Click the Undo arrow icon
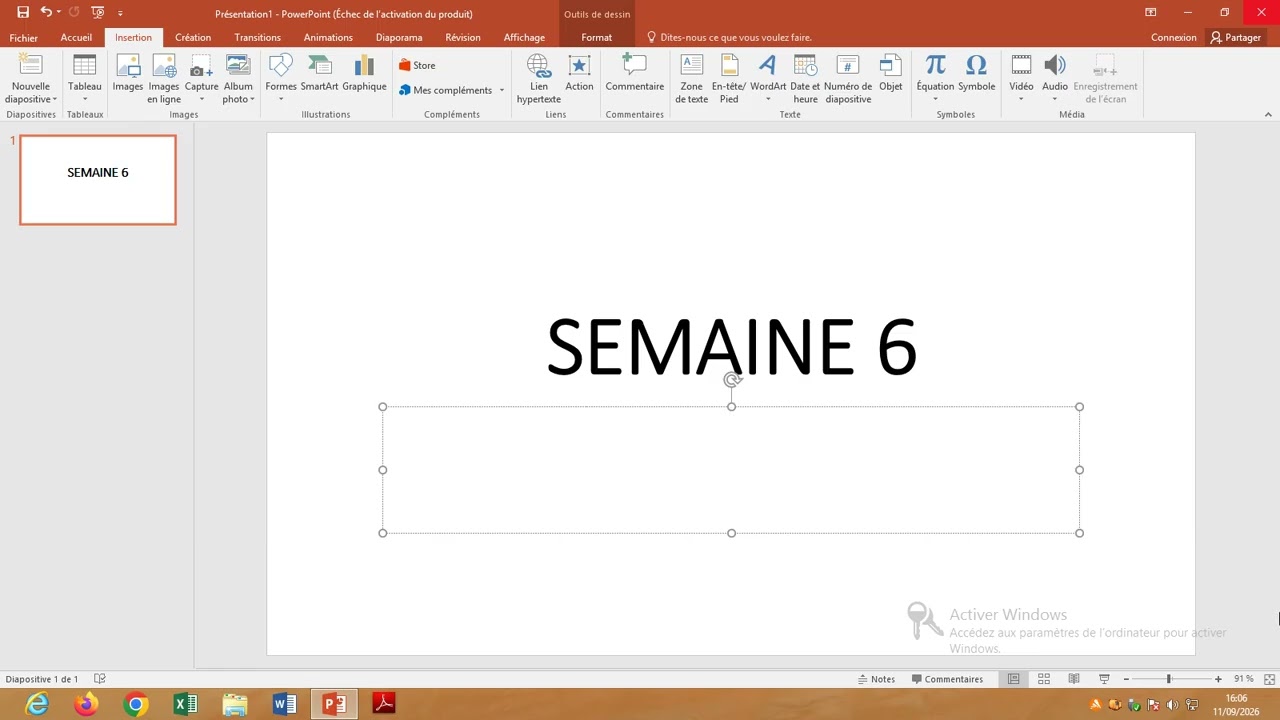1280x720 pixels. click(x=45, y=13)
